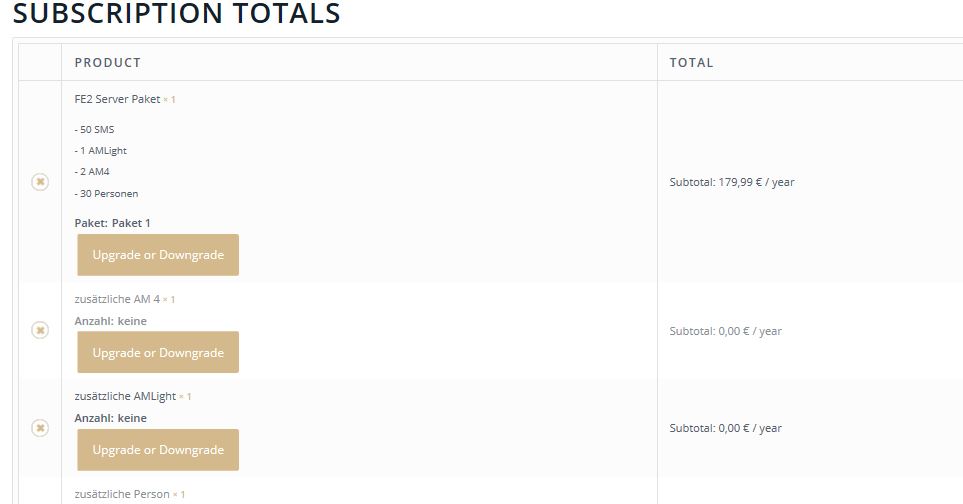963x504 pixels.
Task: Click the 2 AM4 list entry
Action: (x=92, y=171)
